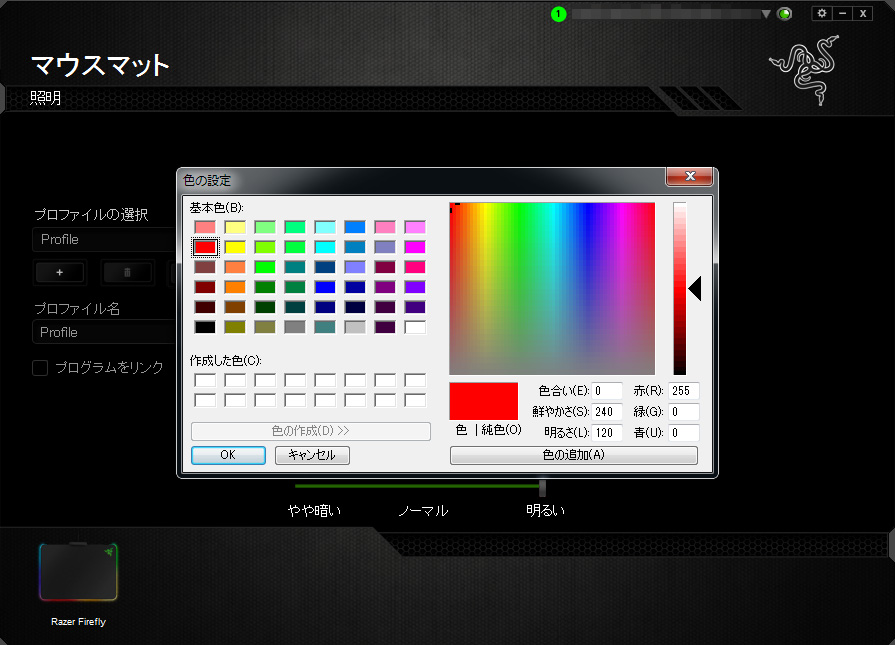Click the 赤(R) red value field

684,391
